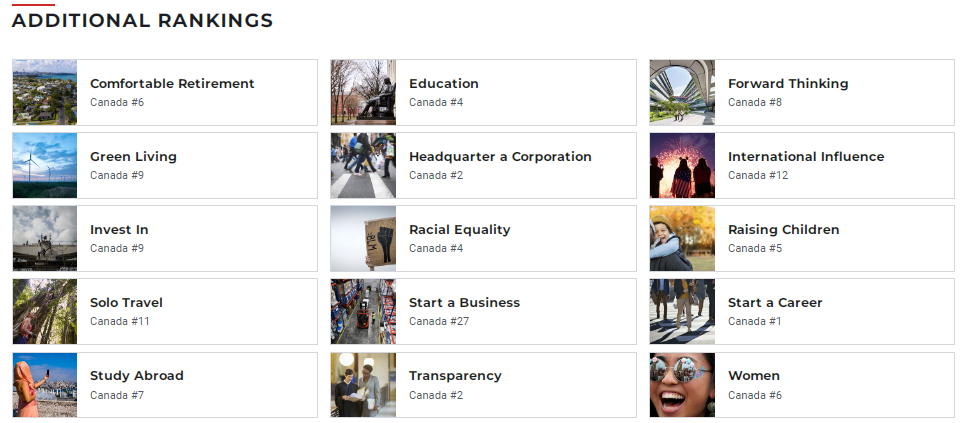Select the Transparency courthouse thumbnail image

363,385
